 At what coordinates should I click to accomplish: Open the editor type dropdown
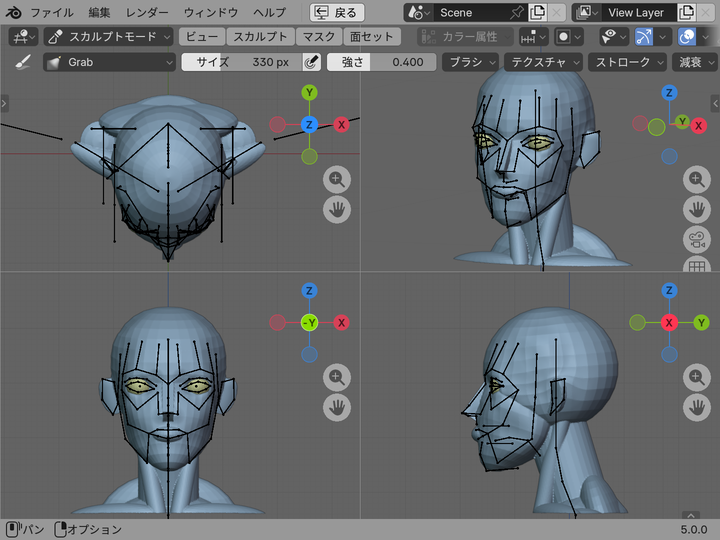23,37
